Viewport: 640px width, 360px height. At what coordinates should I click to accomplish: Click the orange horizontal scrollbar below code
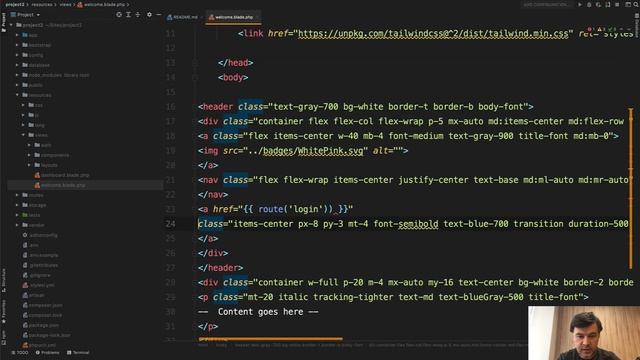pos(270,339)
